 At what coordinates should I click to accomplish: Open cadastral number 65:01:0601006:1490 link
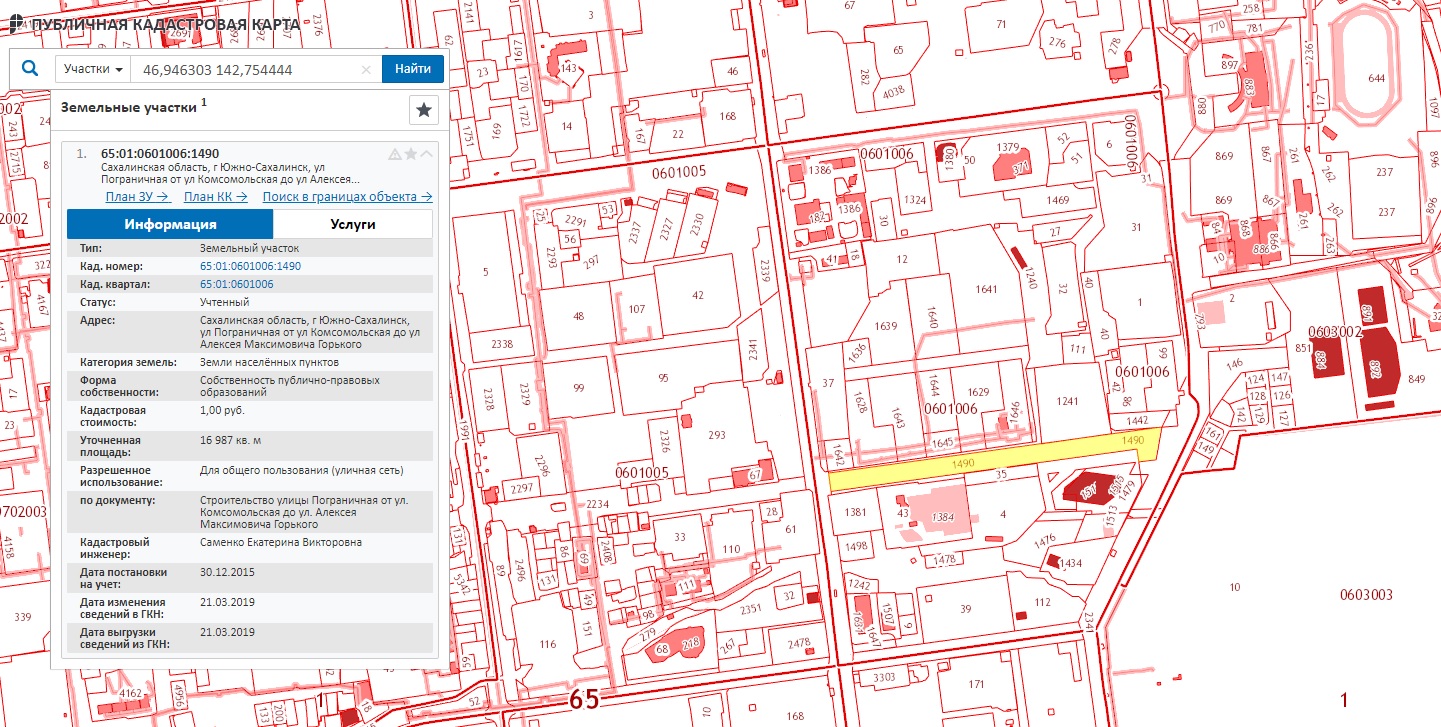(x=250, y=267)
